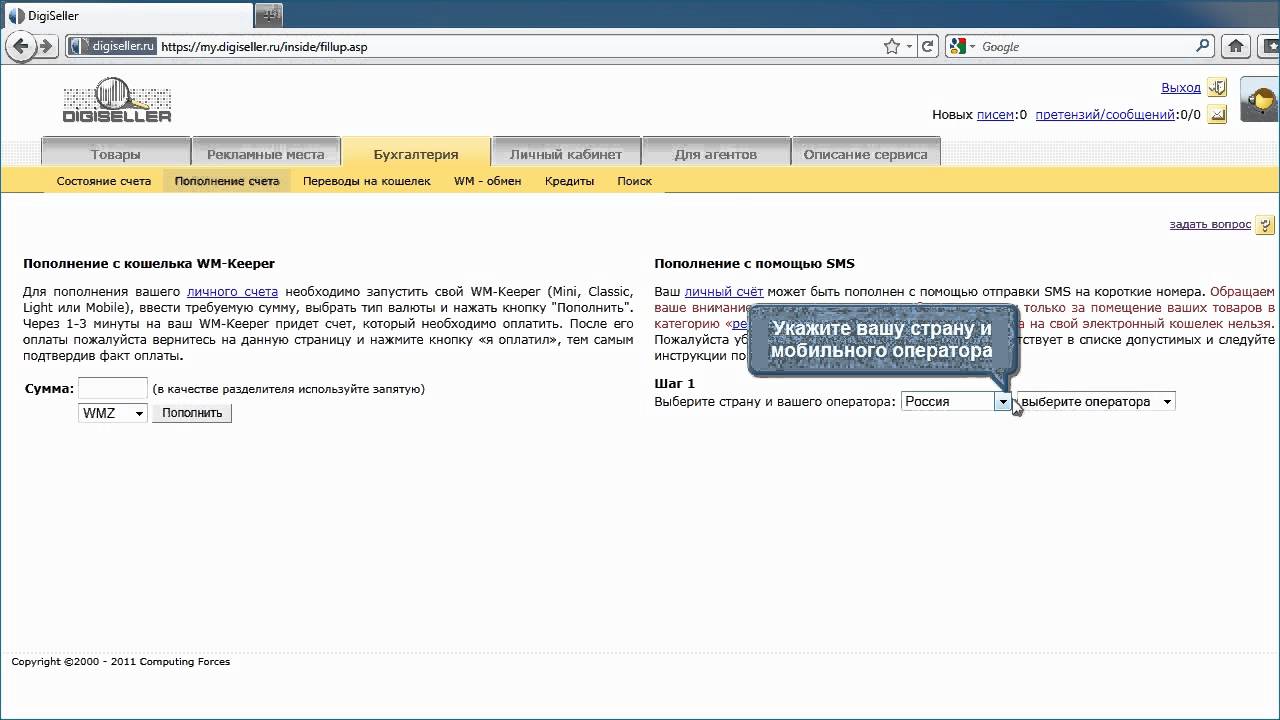Click the exit door icon near Выход
This screenshot has width=1280, height=720.
click(1217, 88)
